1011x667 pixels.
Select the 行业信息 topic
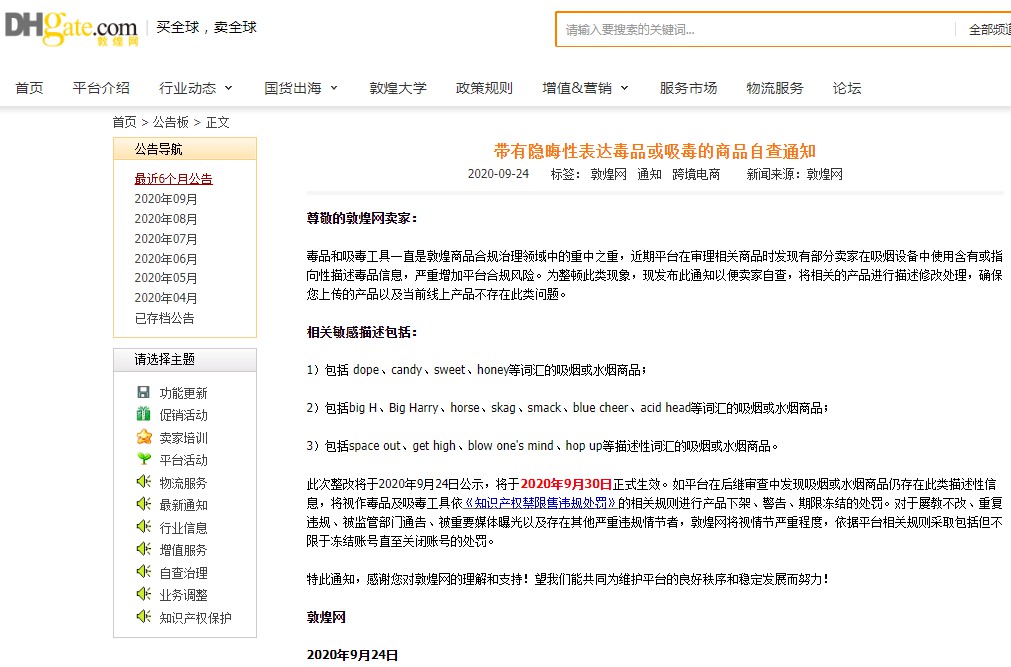tap(184, 527)
